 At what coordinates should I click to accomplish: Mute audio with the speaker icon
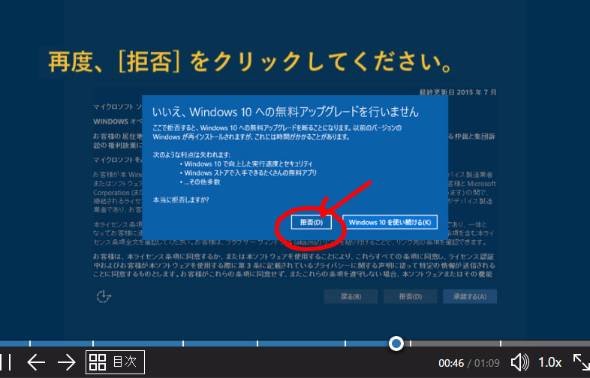tap(520, 363)
